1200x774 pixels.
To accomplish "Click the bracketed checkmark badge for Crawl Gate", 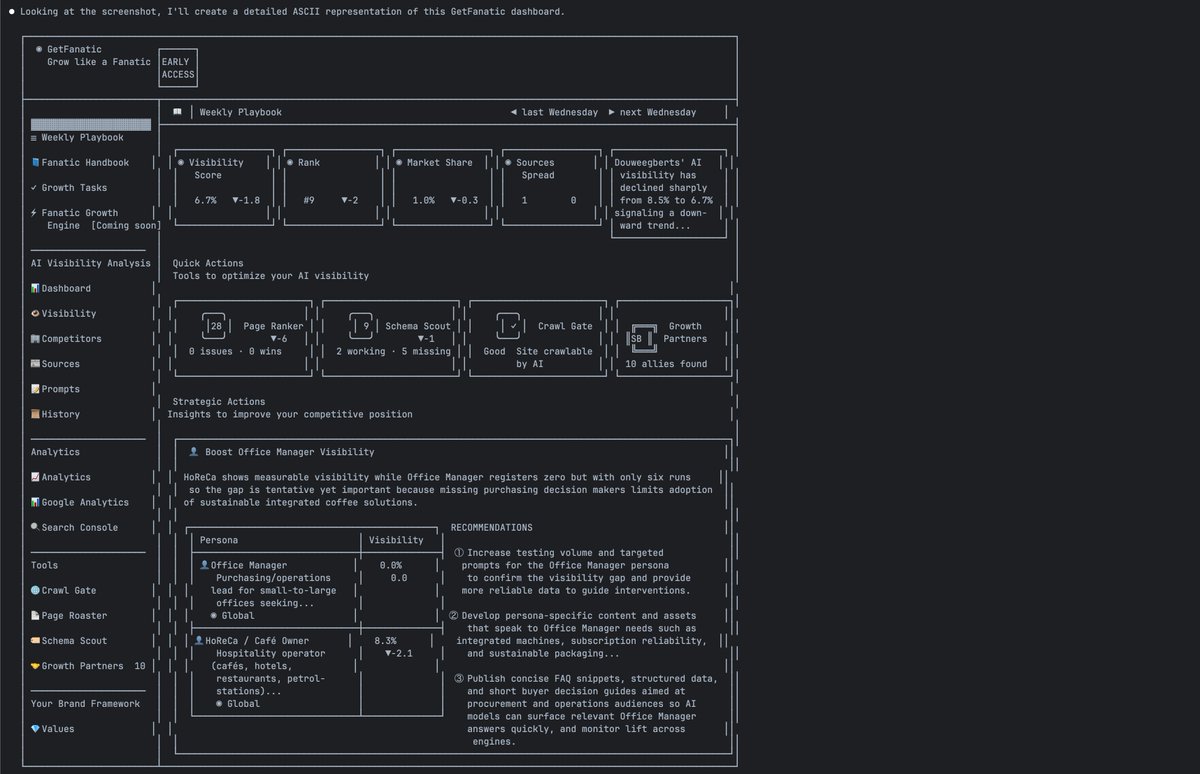I will [513, 326].
